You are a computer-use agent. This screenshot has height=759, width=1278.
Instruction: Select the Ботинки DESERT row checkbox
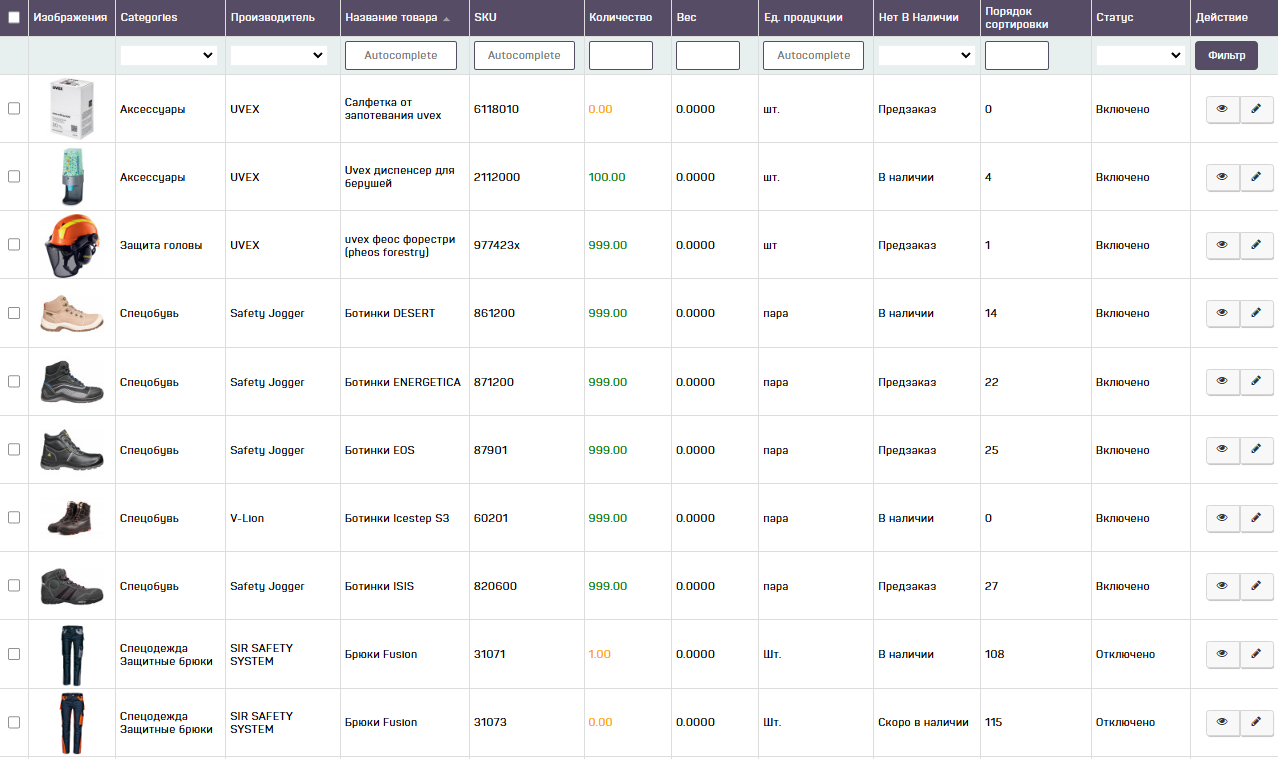click(14, 313)
